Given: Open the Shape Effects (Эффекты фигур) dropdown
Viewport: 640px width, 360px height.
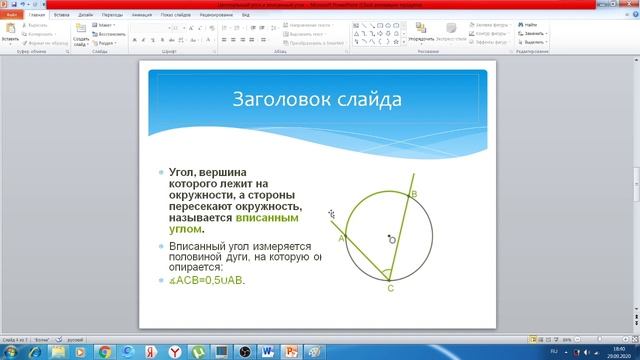Looking at the screenshot, I should click(x=489, y=42).
